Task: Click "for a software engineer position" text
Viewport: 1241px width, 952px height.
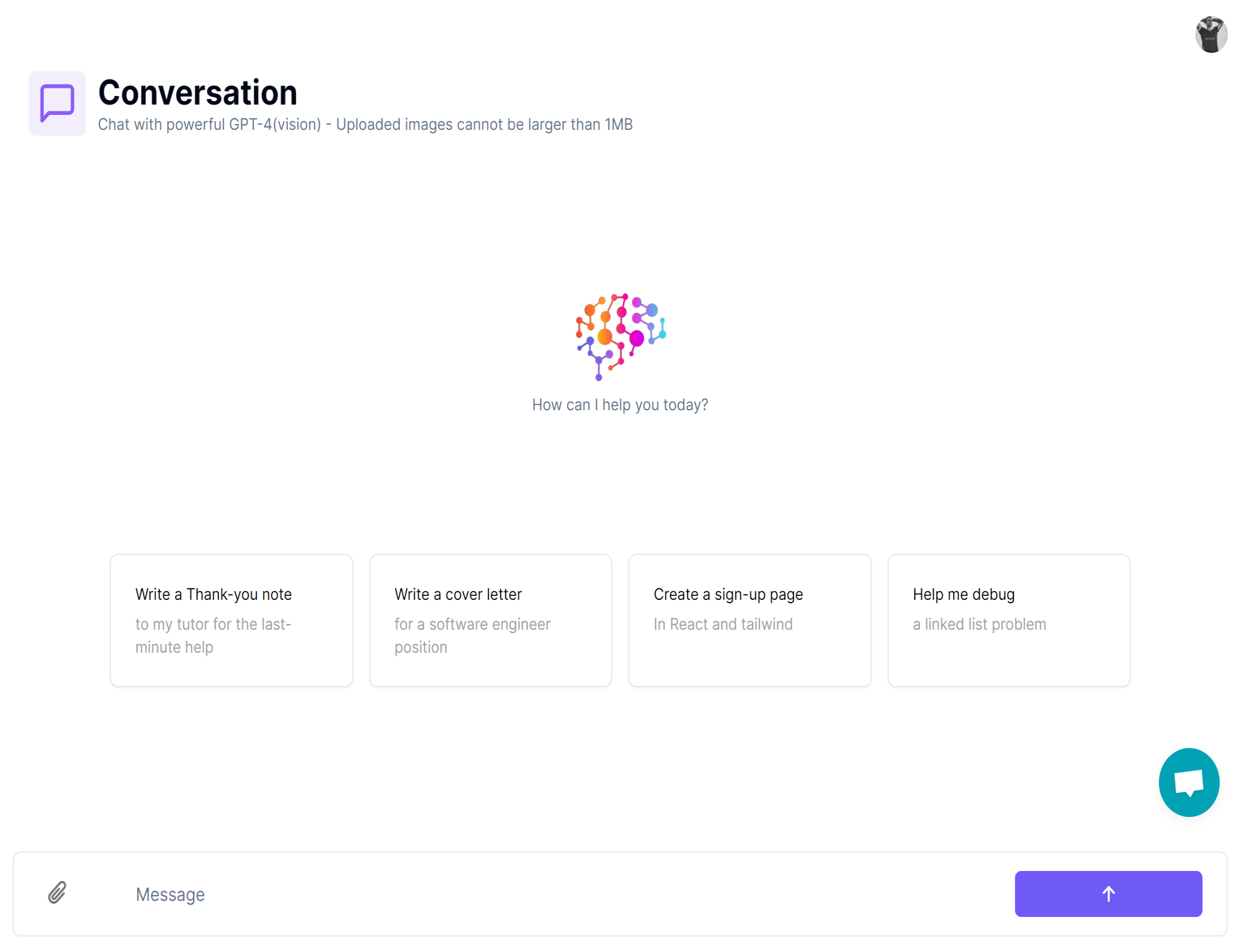Action: (x=472, y=635)
